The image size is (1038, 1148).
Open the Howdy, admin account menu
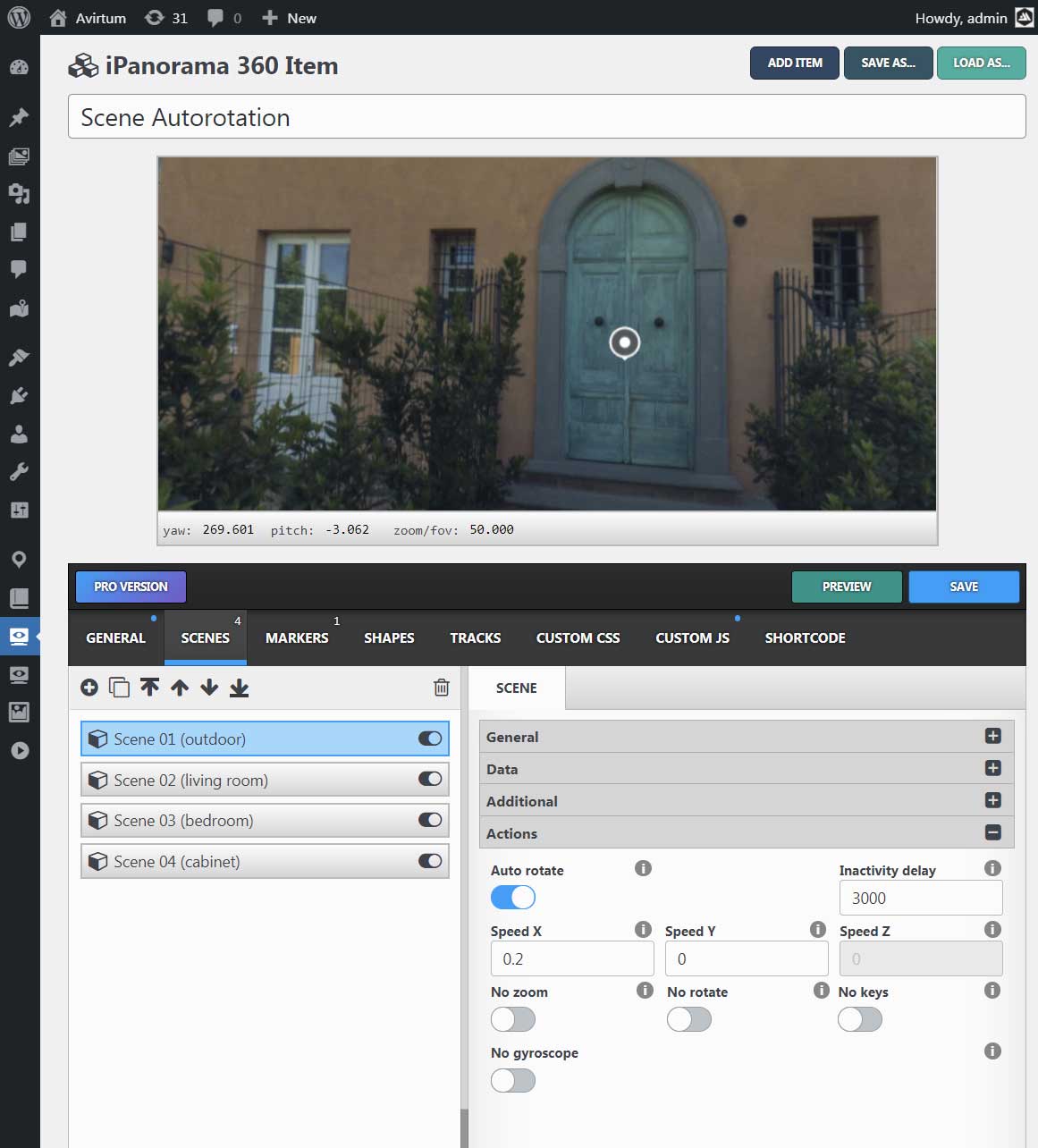pos(974,18)
